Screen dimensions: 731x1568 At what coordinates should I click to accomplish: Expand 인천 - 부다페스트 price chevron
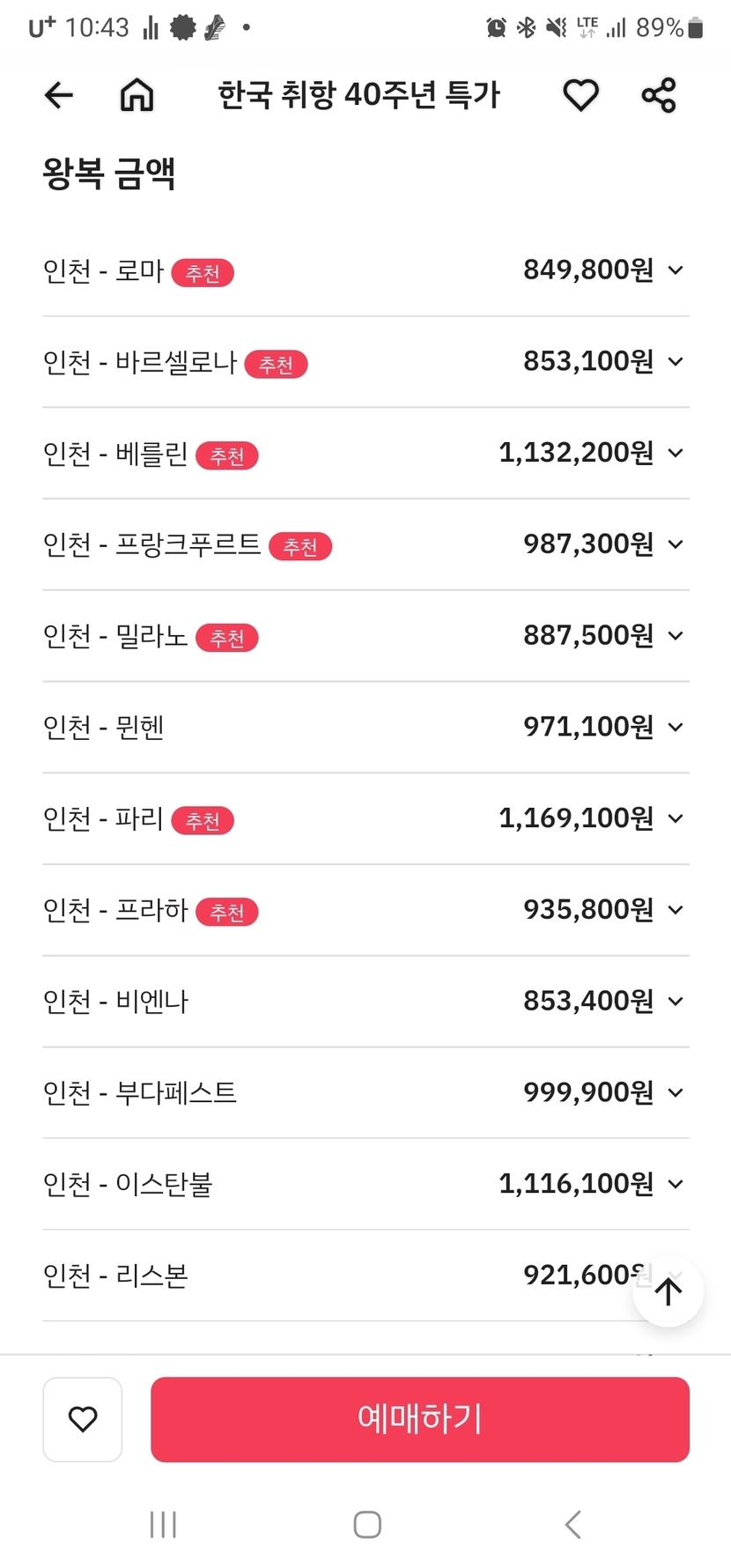point(676,1093)
